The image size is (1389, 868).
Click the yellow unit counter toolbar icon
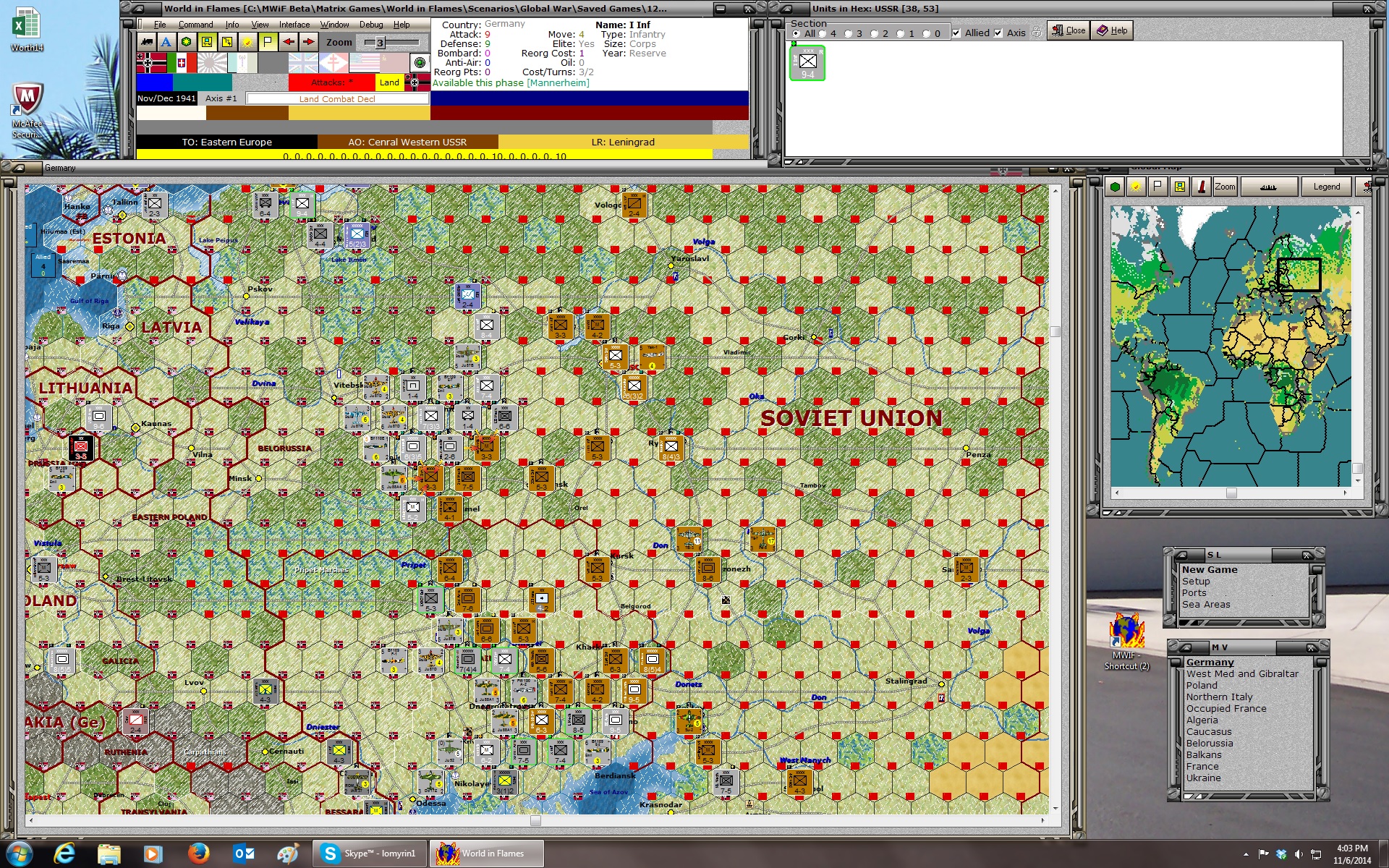(207, 42)
